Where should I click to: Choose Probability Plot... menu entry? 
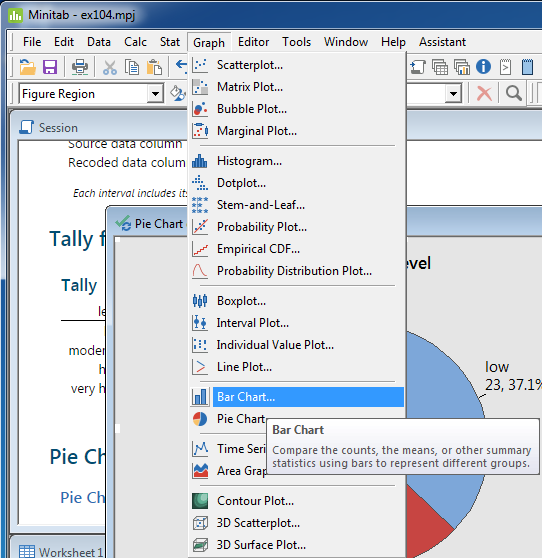(x=297, y=227)
